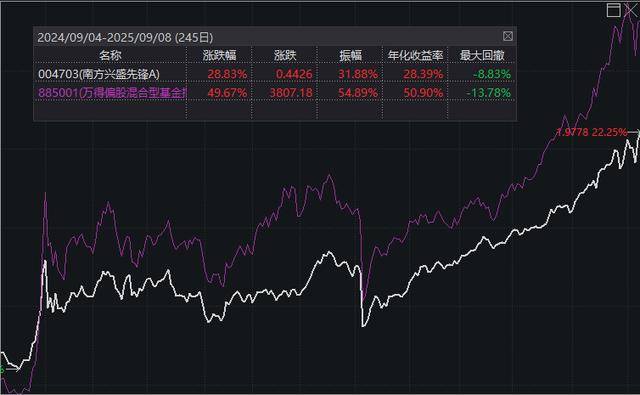Click the 28.39% annualized return value
This screenshot has width=640, height=395.
(x=423, y=74)
